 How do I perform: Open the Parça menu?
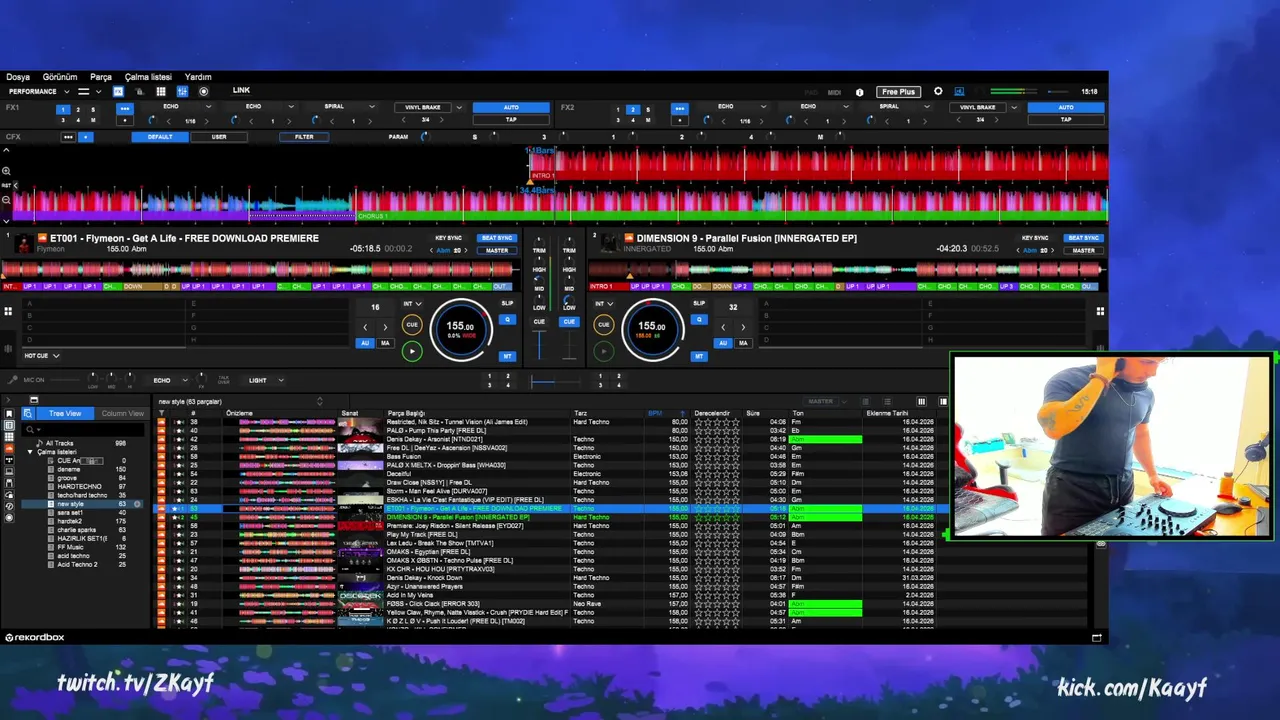tap(101, 77)
